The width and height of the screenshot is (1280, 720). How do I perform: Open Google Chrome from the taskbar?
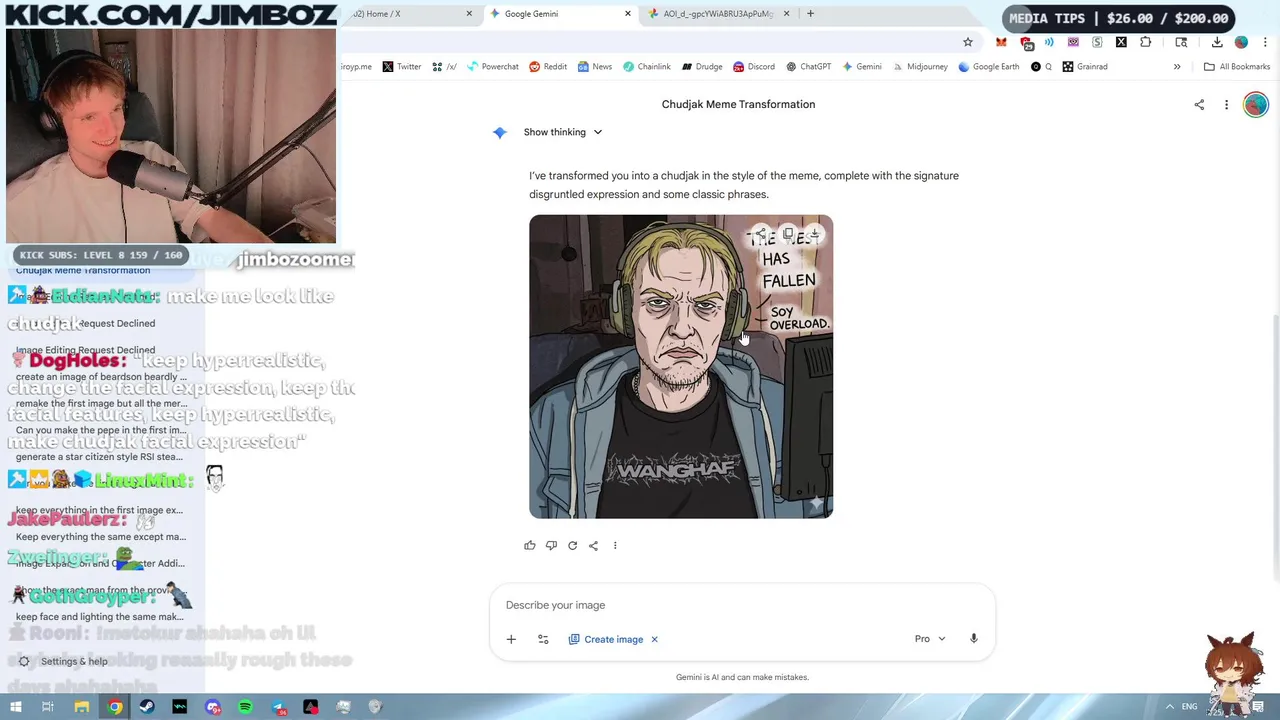pos(115,707)
